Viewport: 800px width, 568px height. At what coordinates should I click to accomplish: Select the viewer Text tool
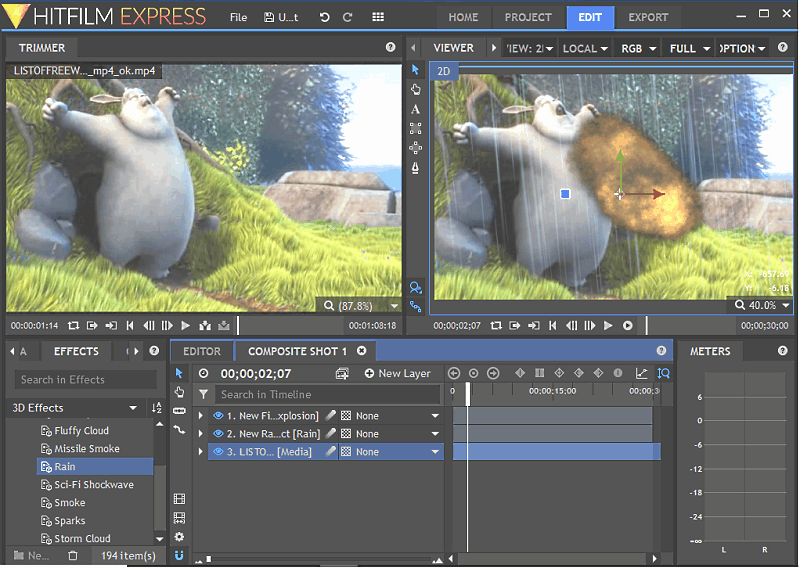tap(415, 109)
